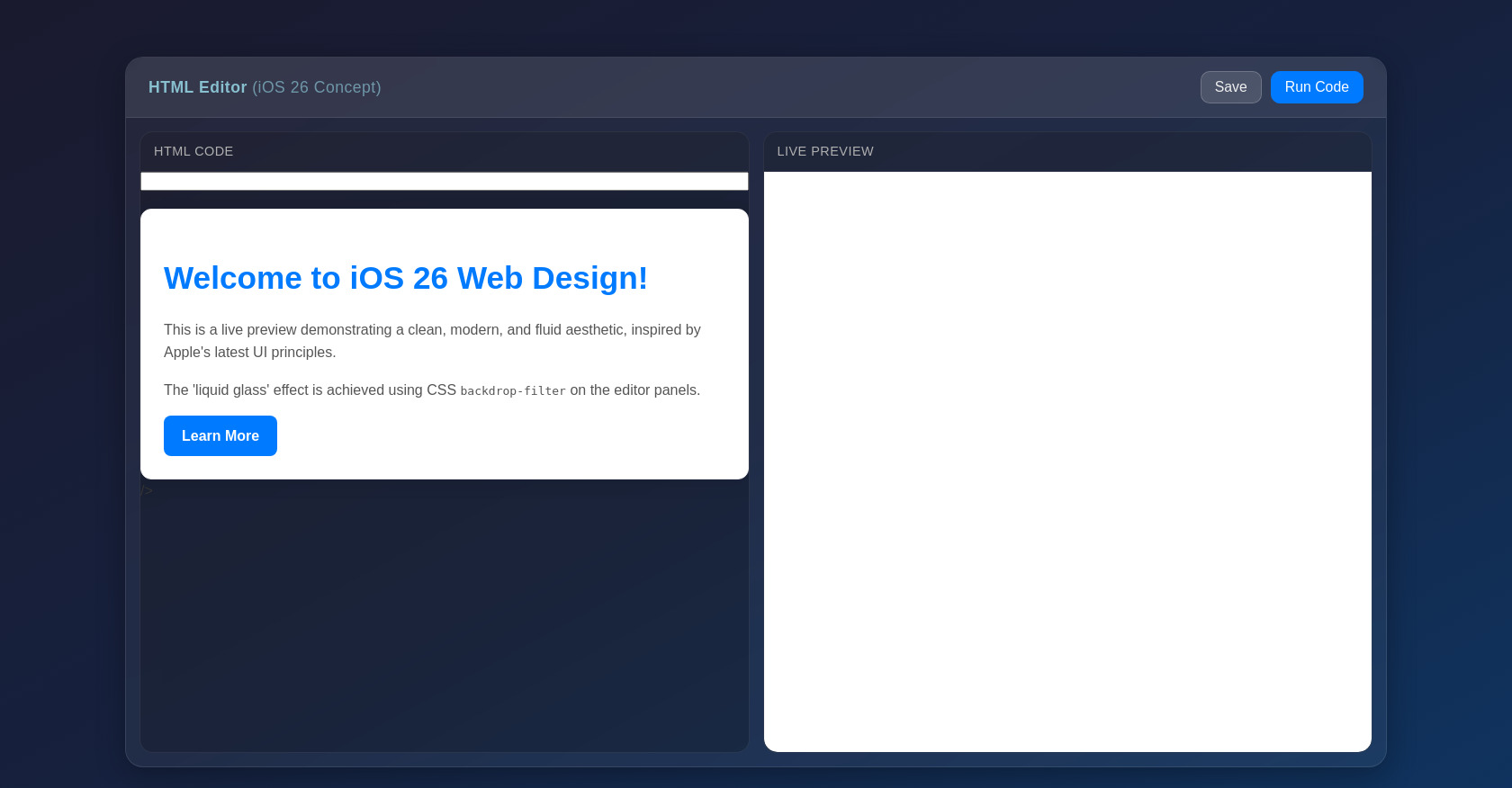This screenshot has width=1512, height=788.
Task: Click the backdrop-filter code snippet
Action: pyautogui.click(x=513, y=390)
